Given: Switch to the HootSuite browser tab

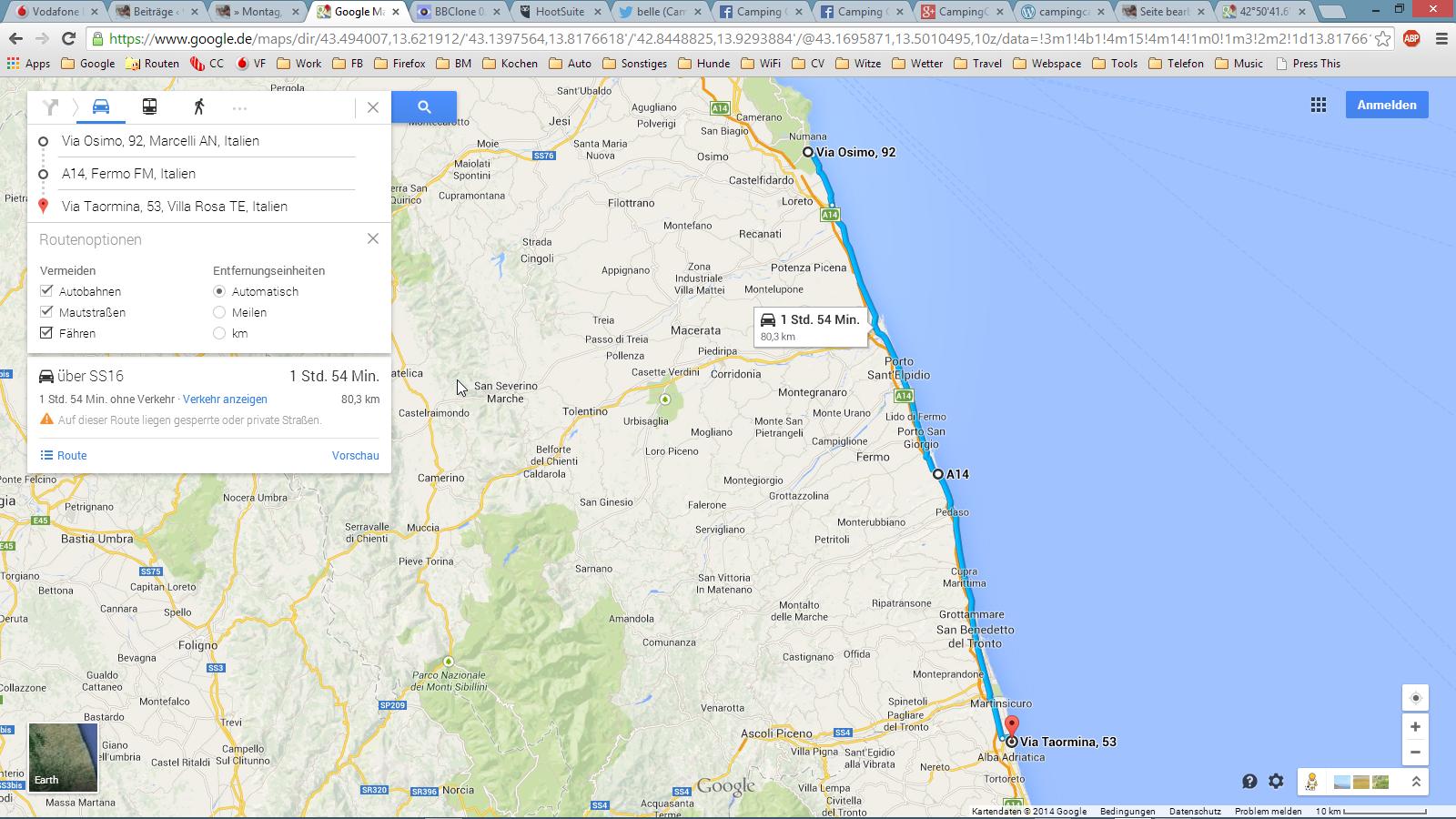Looking at the screenshot, I should 559,12.
